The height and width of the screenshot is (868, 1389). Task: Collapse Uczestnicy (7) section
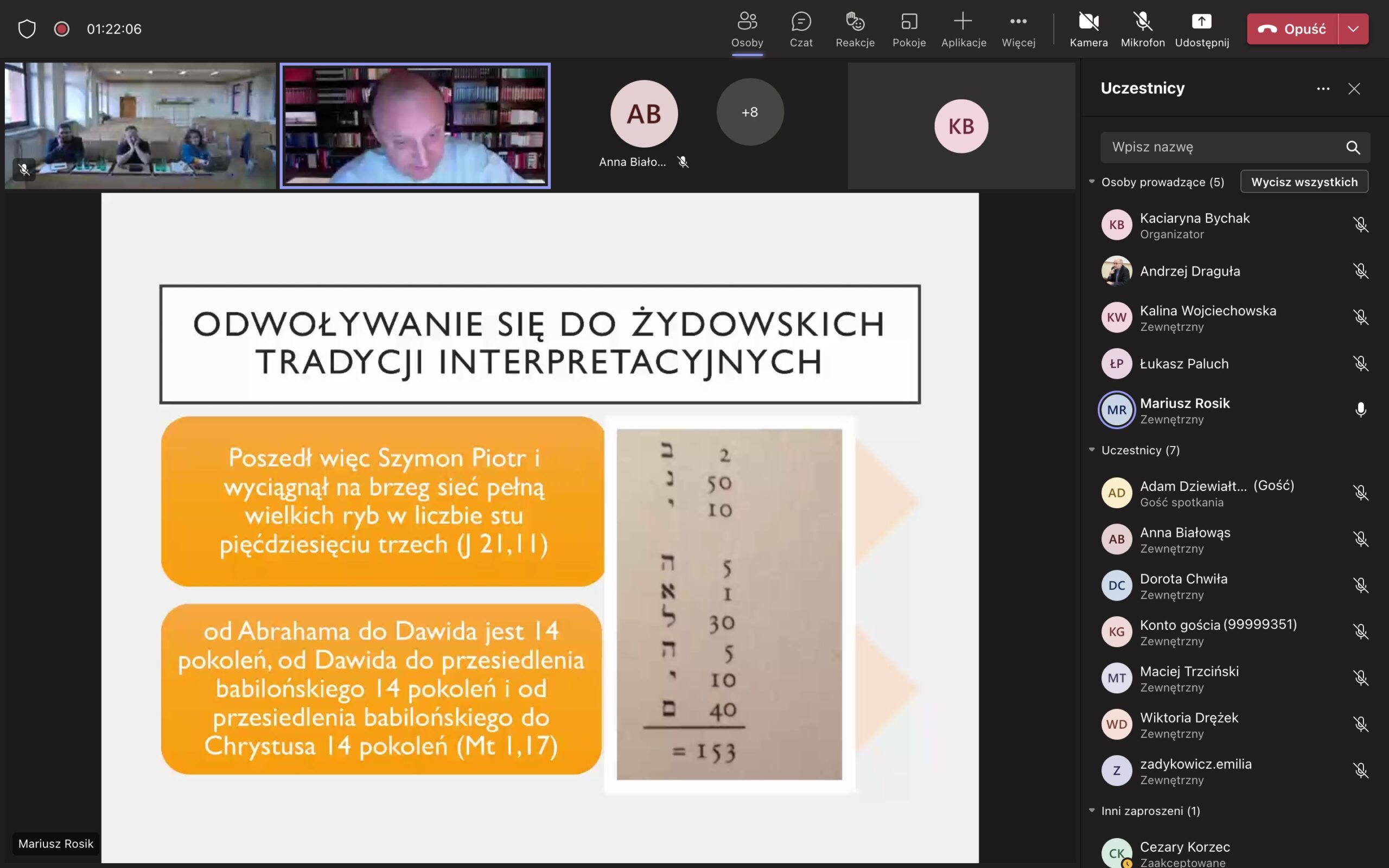coord(1092,450)
